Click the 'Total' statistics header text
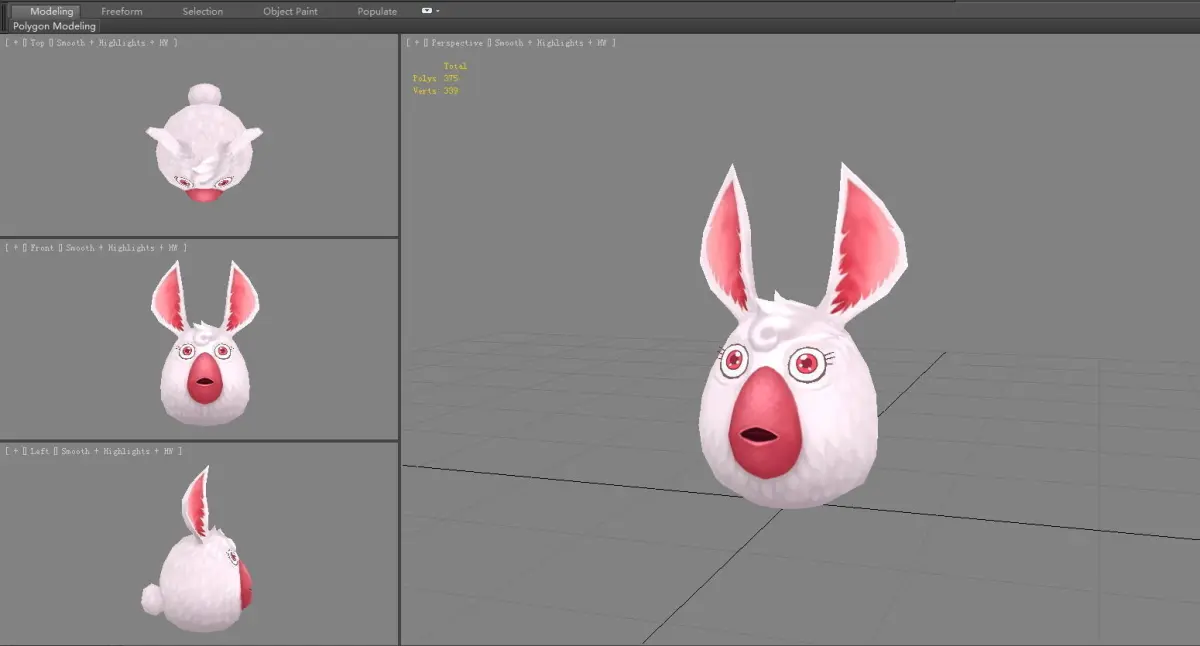This screenshot has height=646, width=1200. 455,66
